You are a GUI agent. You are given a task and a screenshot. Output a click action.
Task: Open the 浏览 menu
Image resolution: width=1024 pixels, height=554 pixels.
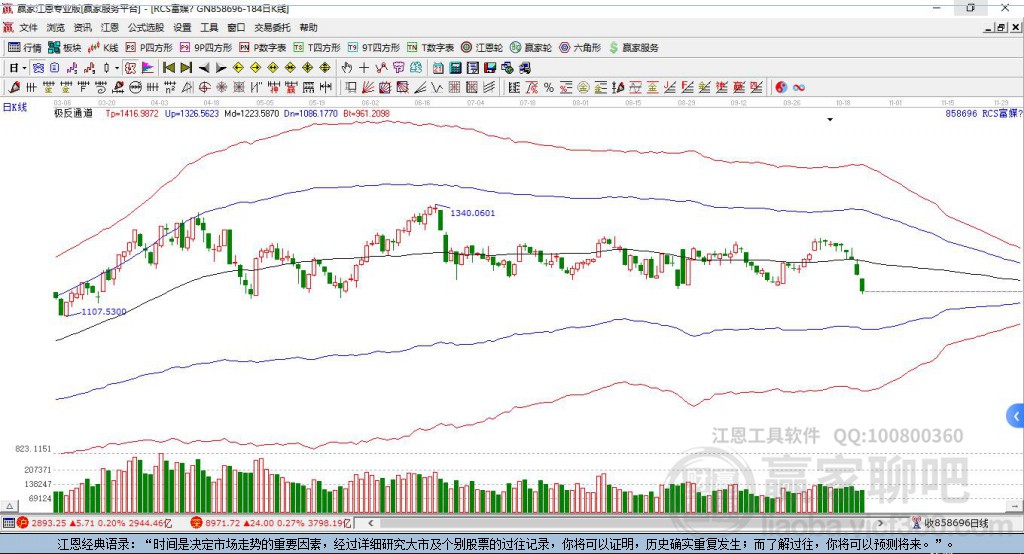point(56,27)
